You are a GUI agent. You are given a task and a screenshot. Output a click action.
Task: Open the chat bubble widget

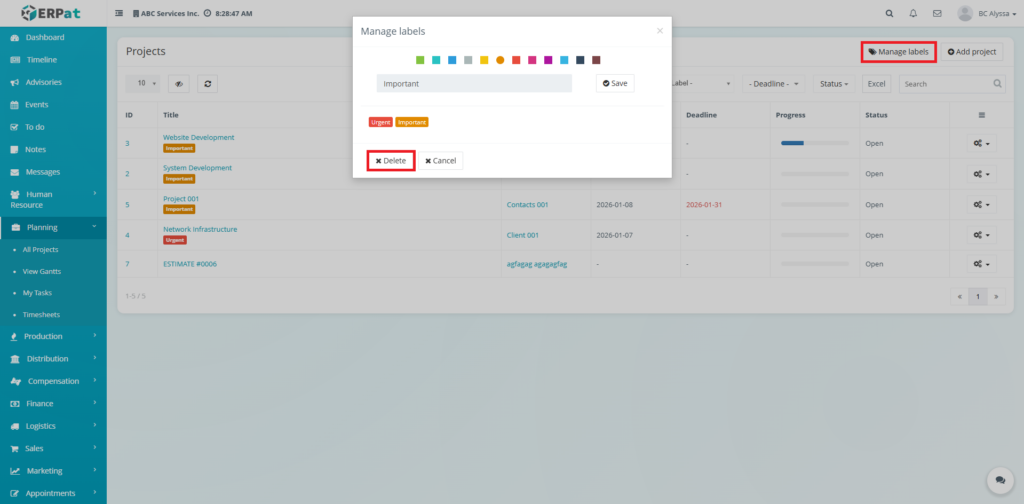(1000, 480)
